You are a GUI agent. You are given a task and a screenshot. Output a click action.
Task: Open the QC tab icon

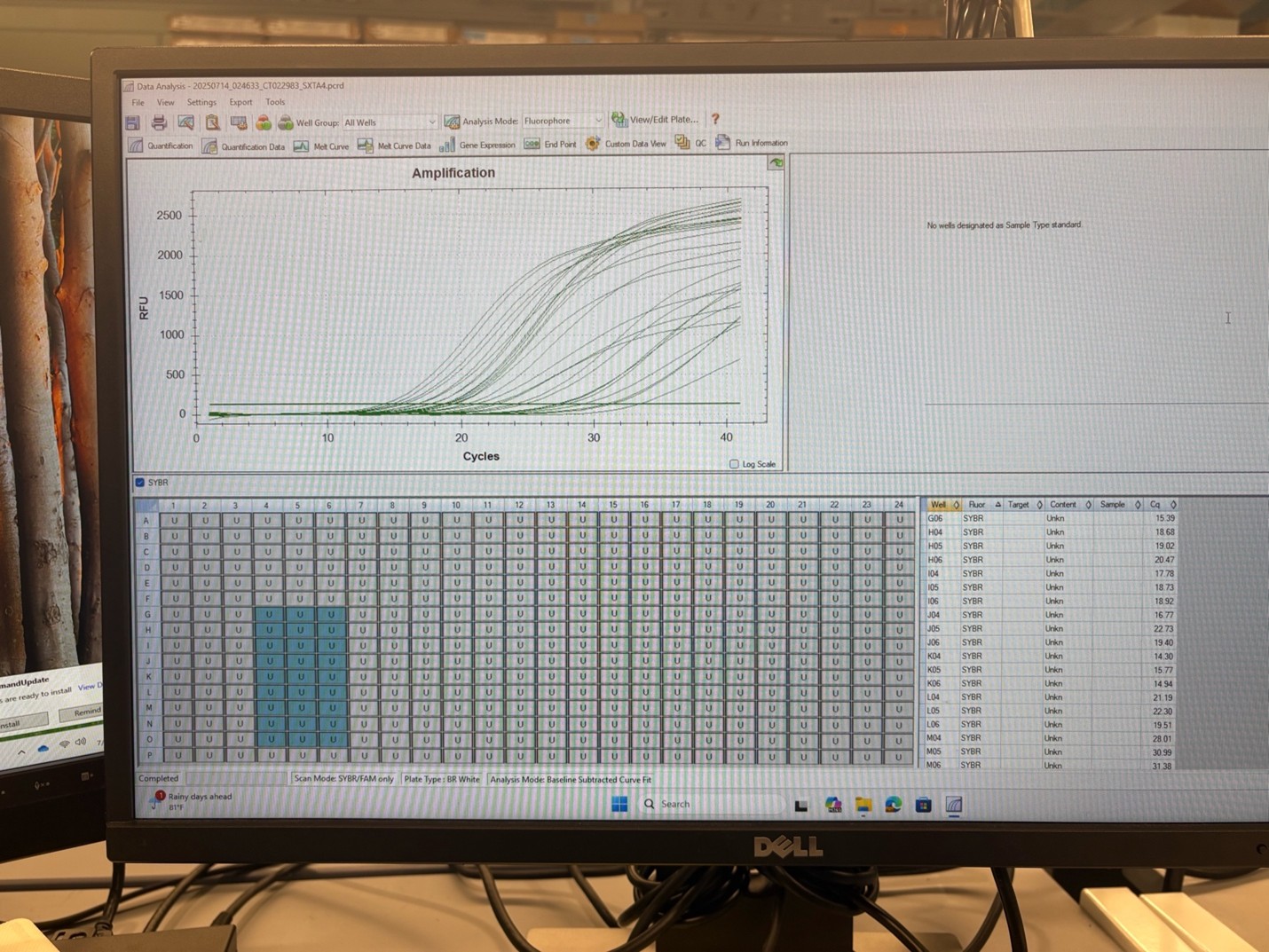pos(682,143)
